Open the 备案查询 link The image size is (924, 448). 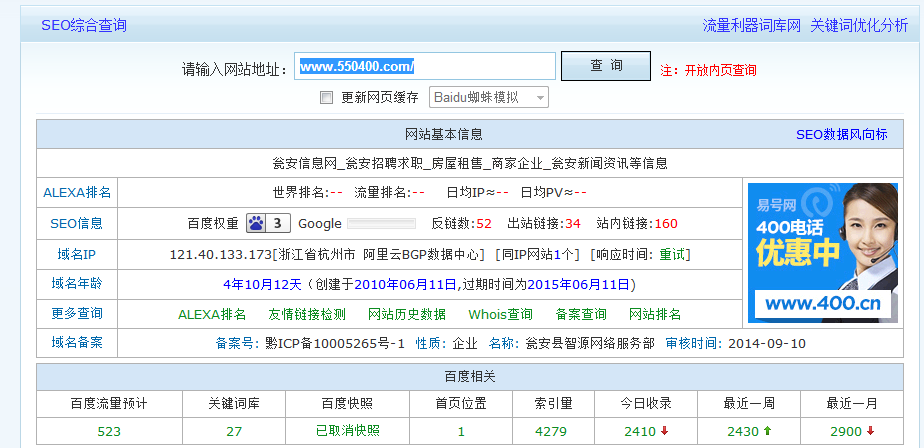click(581, 314)
